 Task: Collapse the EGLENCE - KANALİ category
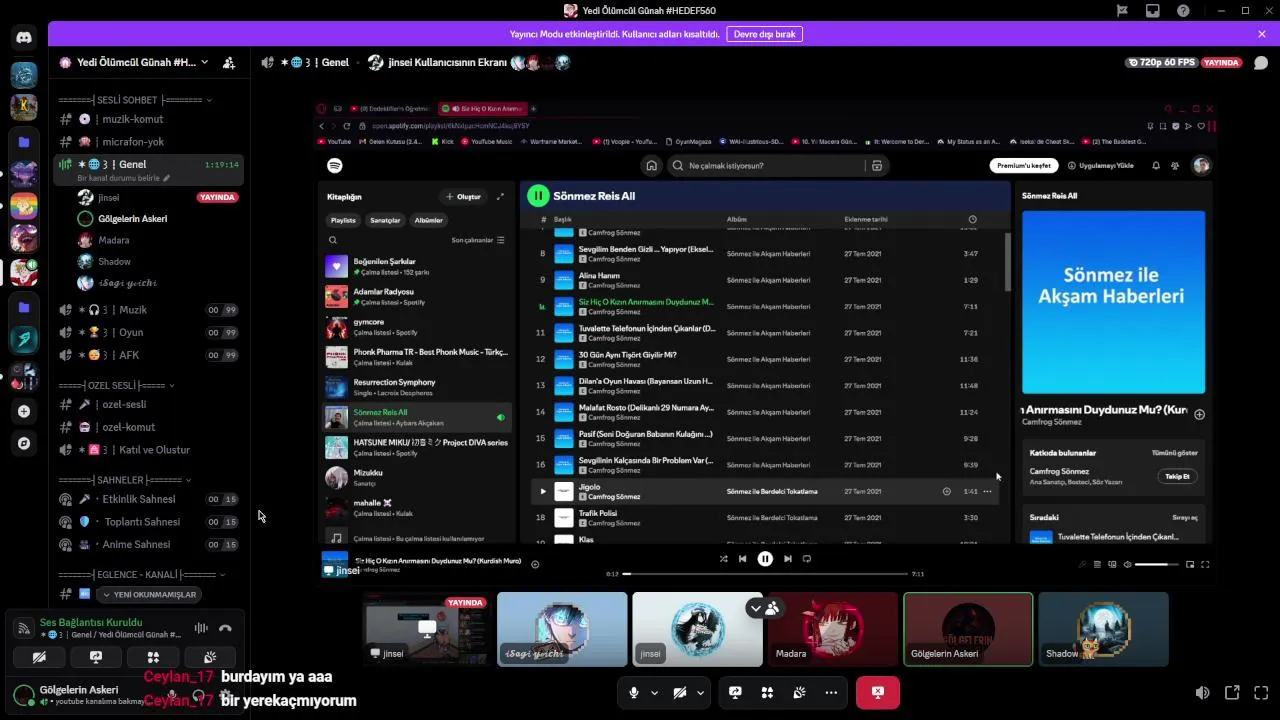coord(142,575)
